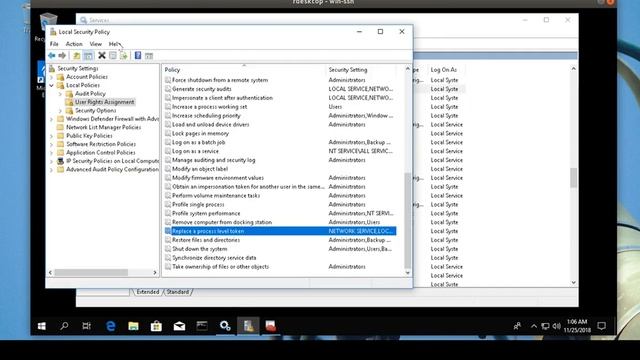Open File Explorer from the taskbar
This screenshot has width=640, height=360.
133,326
